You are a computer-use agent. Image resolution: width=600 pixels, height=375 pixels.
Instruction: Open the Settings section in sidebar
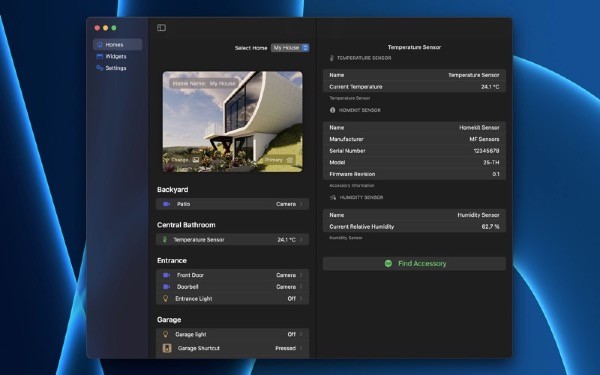click(x=117, y=68)
